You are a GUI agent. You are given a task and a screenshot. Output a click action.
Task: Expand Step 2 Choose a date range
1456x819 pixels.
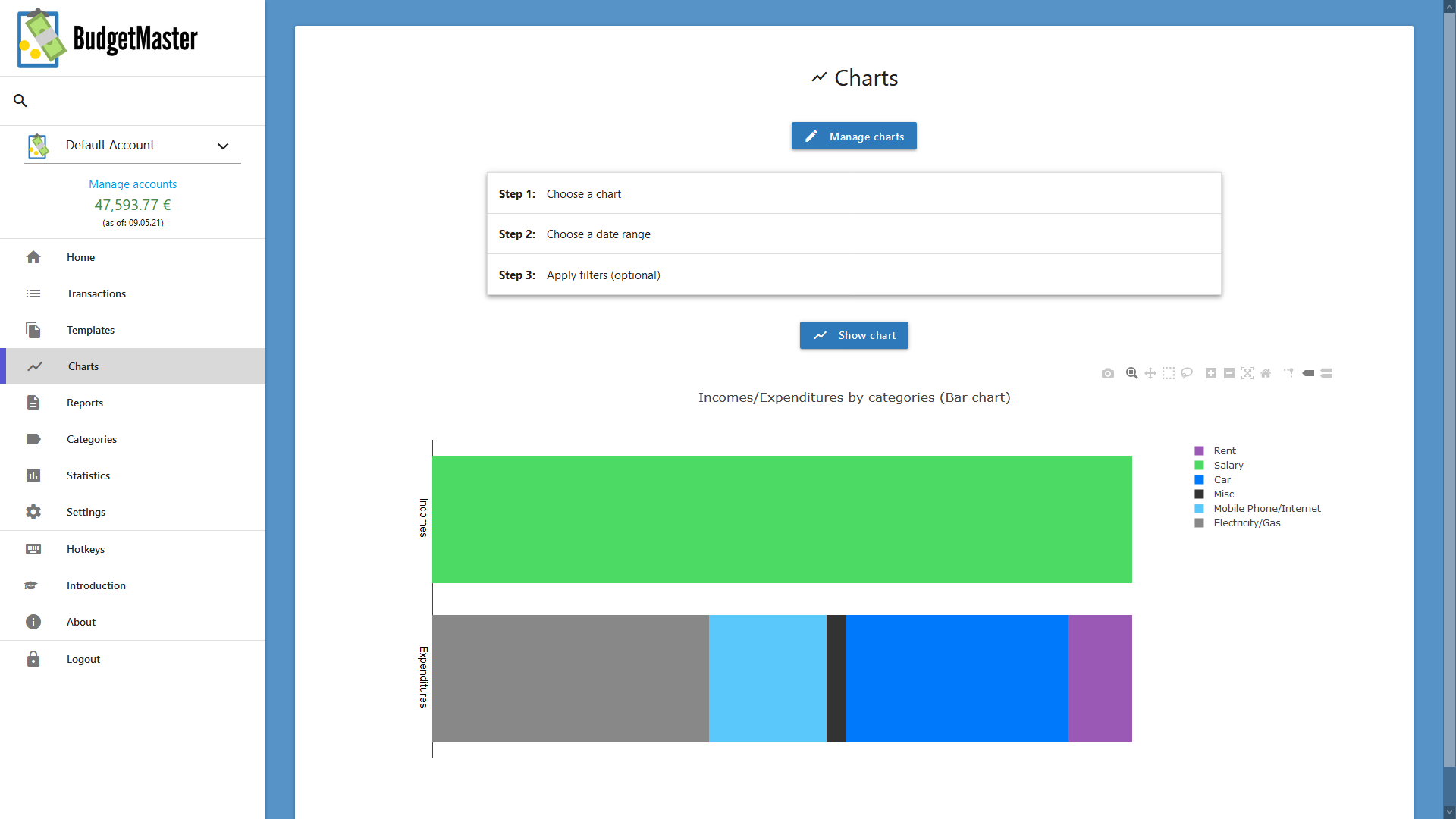point(854,234)
